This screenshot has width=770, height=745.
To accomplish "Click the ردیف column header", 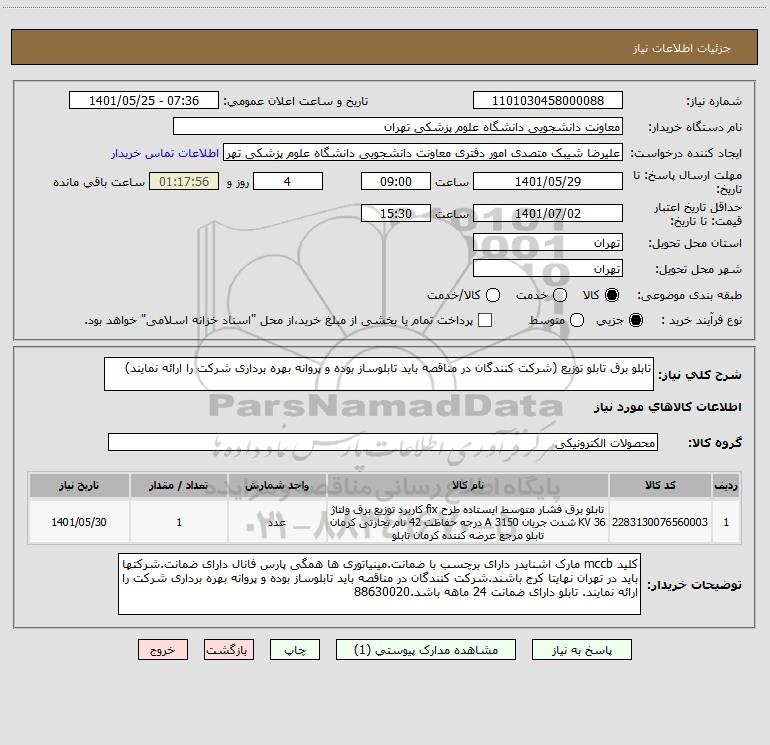I will coord(726,485).
